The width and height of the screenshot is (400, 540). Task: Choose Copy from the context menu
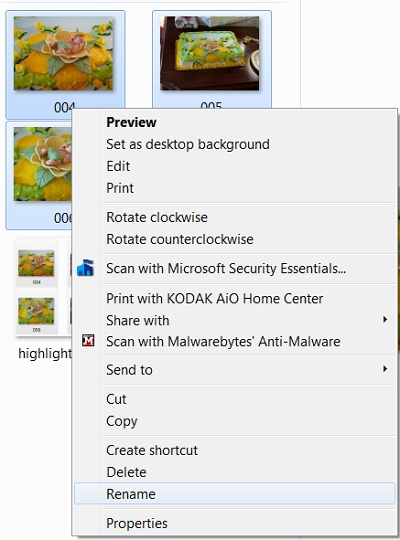122,422
